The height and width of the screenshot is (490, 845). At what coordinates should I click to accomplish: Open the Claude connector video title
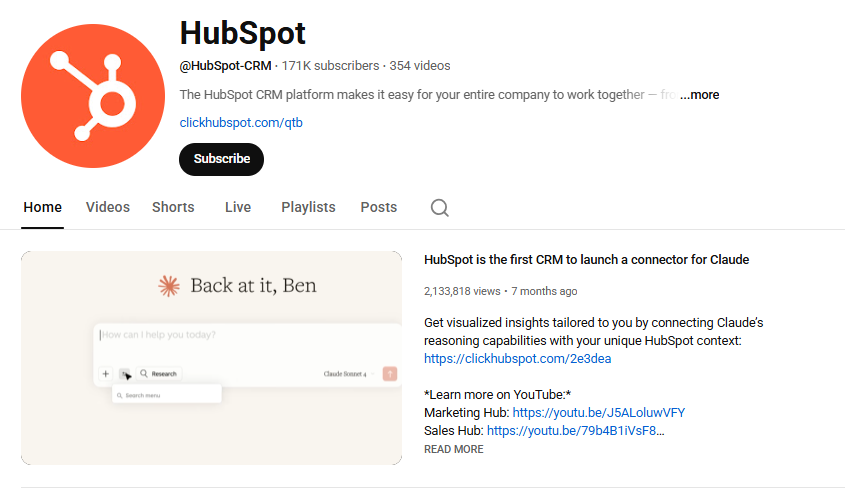point(586,260)
